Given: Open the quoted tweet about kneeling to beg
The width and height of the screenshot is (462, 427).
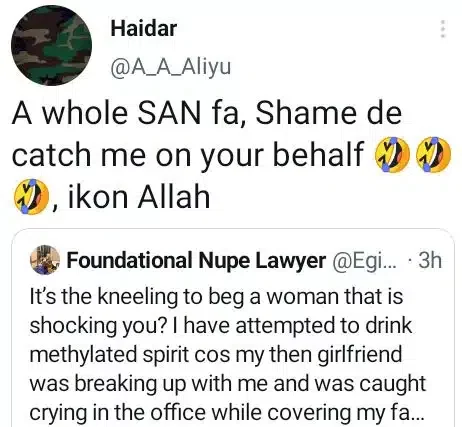Looking at the screenshot, I should point(233,327).
